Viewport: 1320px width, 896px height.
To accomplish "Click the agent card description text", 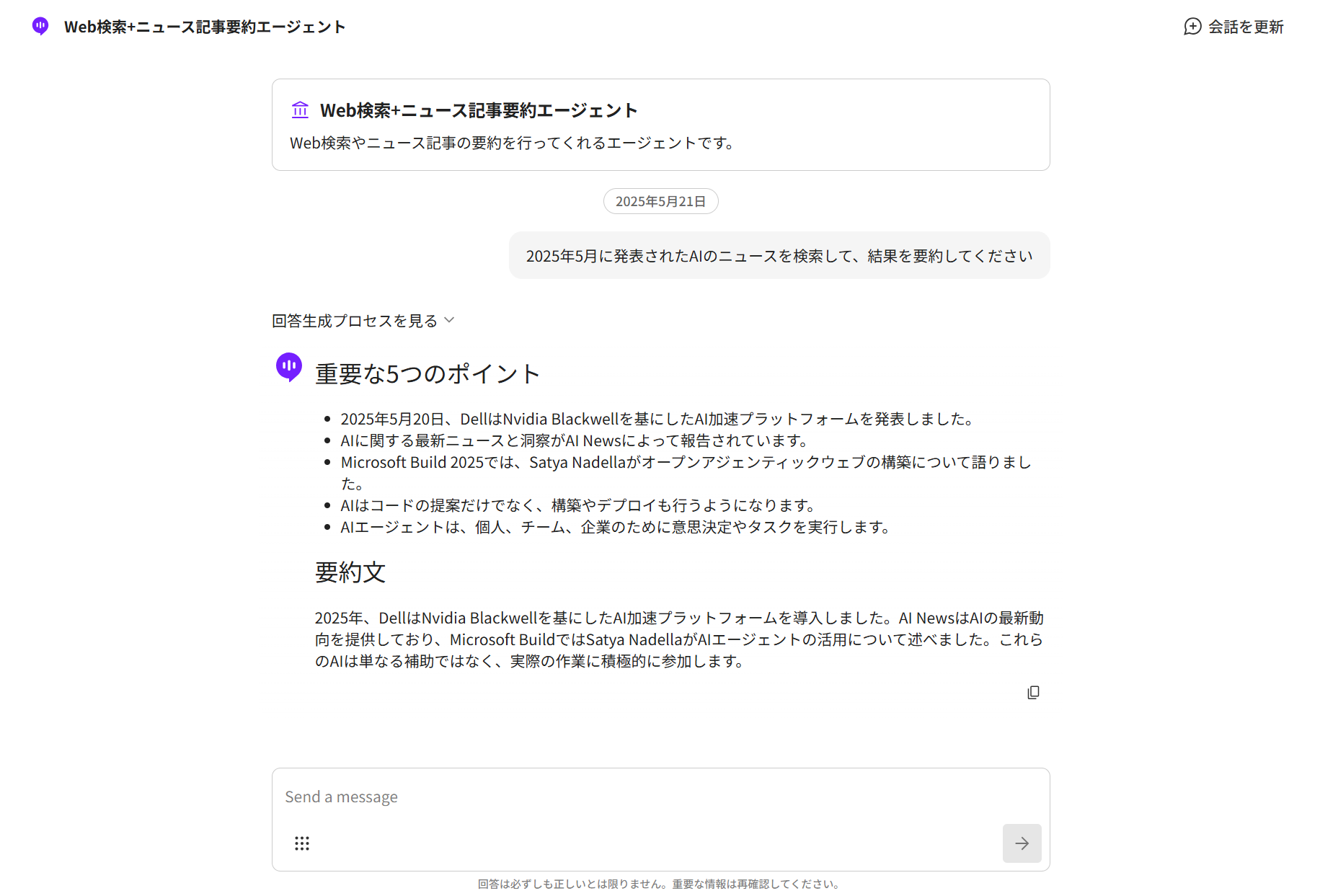I will click(512, 143).
